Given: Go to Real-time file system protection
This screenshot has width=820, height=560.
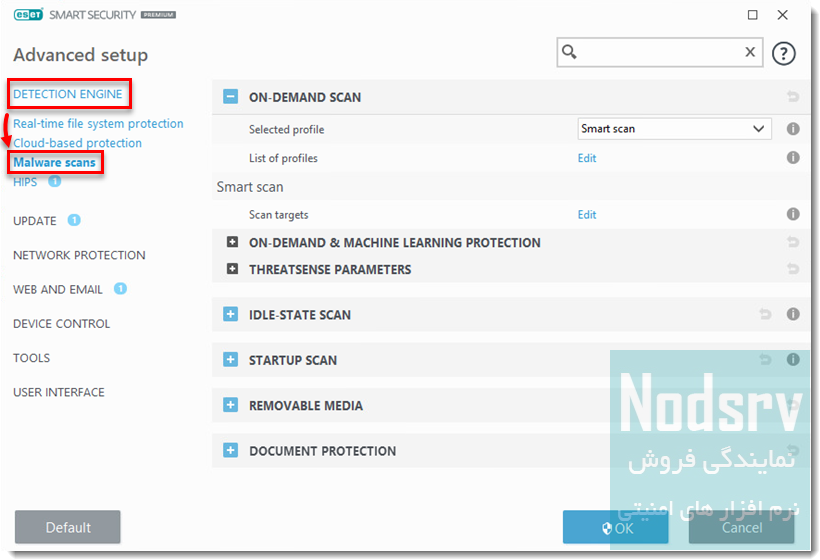Looking at the screenshot, I should tap(98, 124).
